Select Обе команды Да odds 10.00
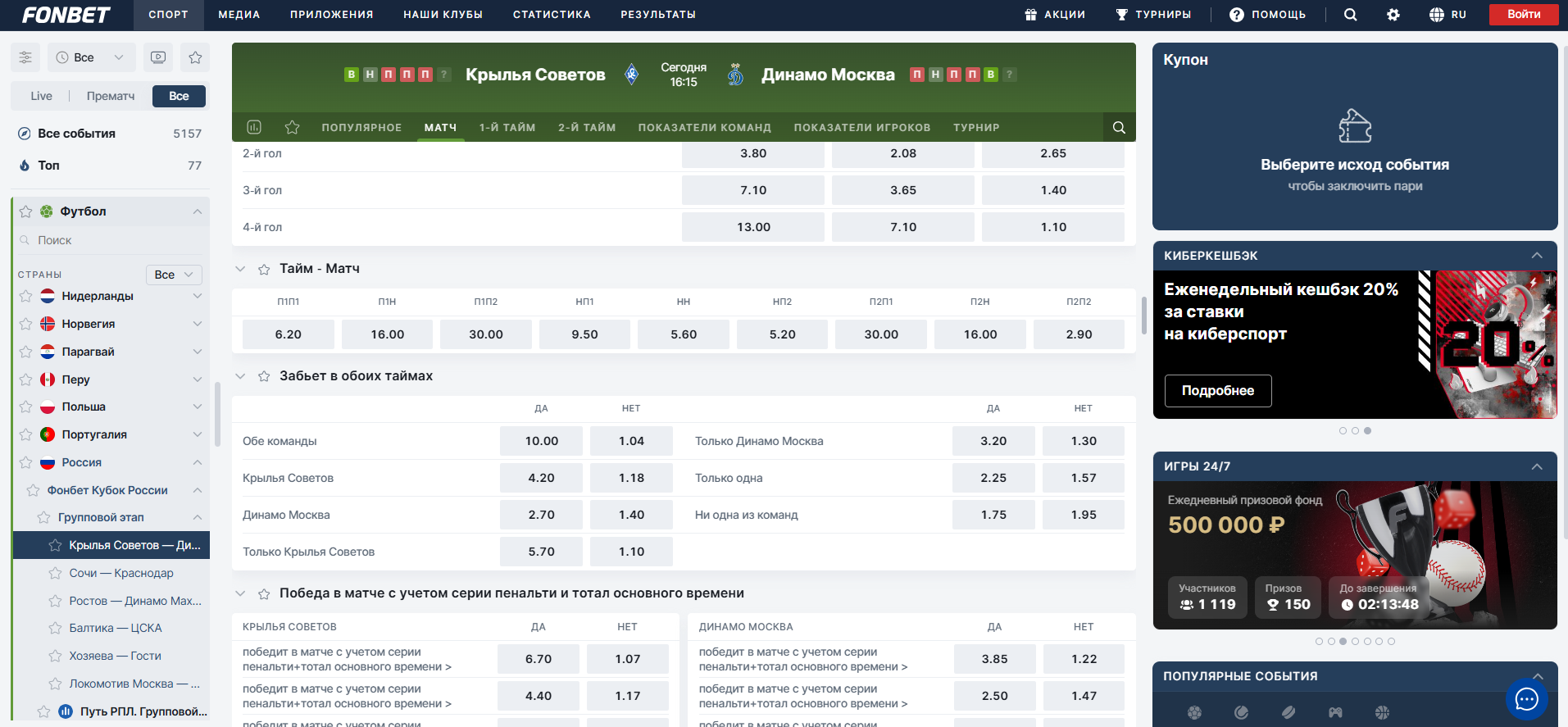Viewport: 1568px width, 727px height. 541,441
